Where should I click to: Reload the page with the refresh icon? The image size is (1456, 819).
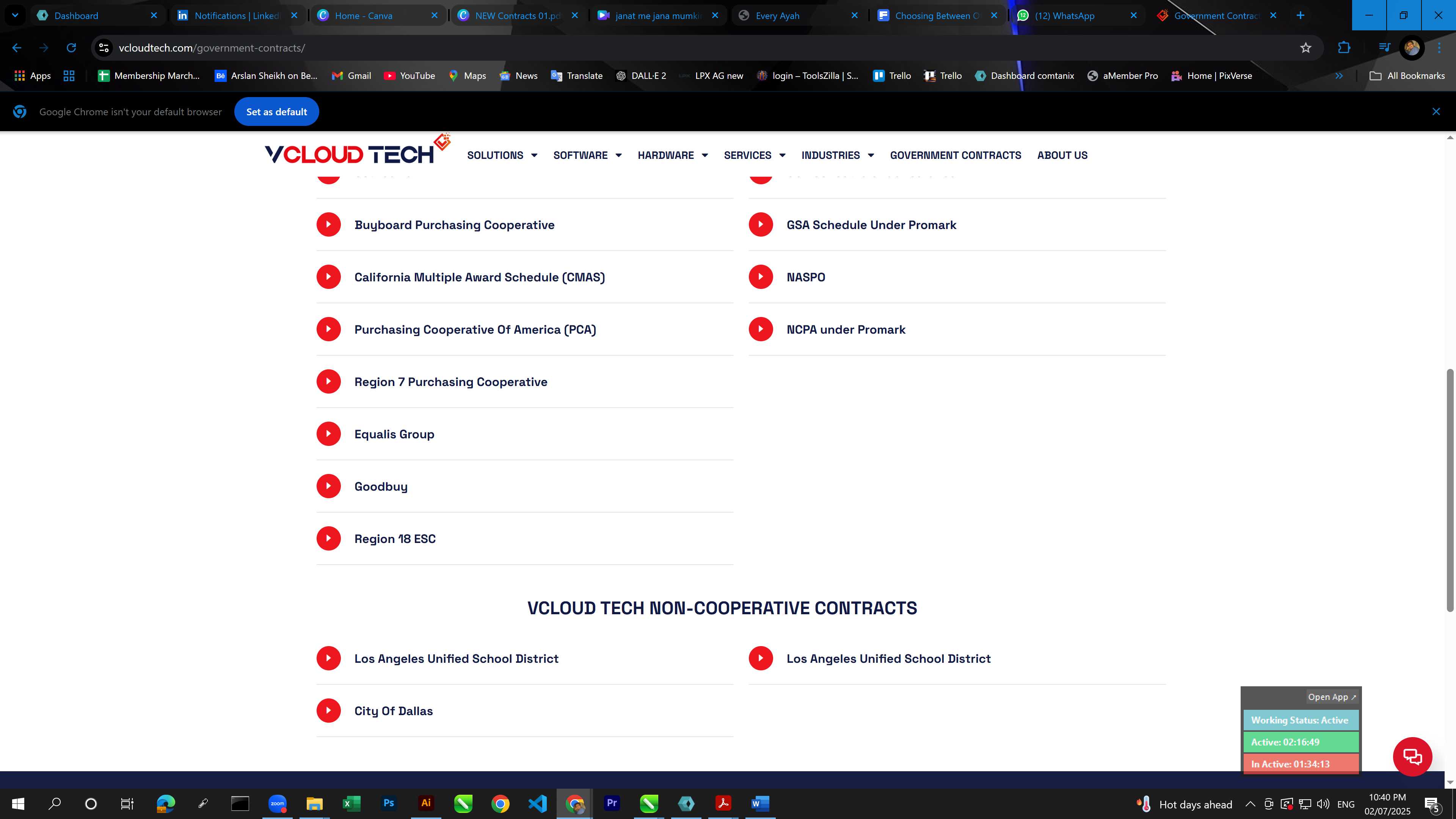71,48
